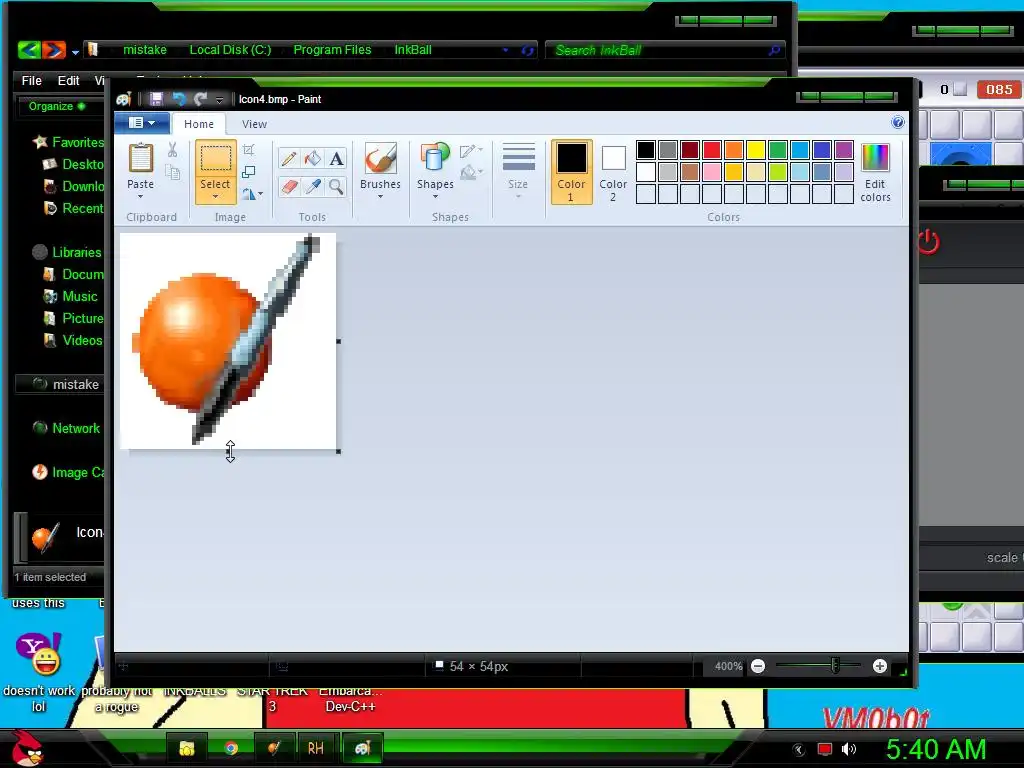Open the Paint application menu button

(x=142, y=123)
